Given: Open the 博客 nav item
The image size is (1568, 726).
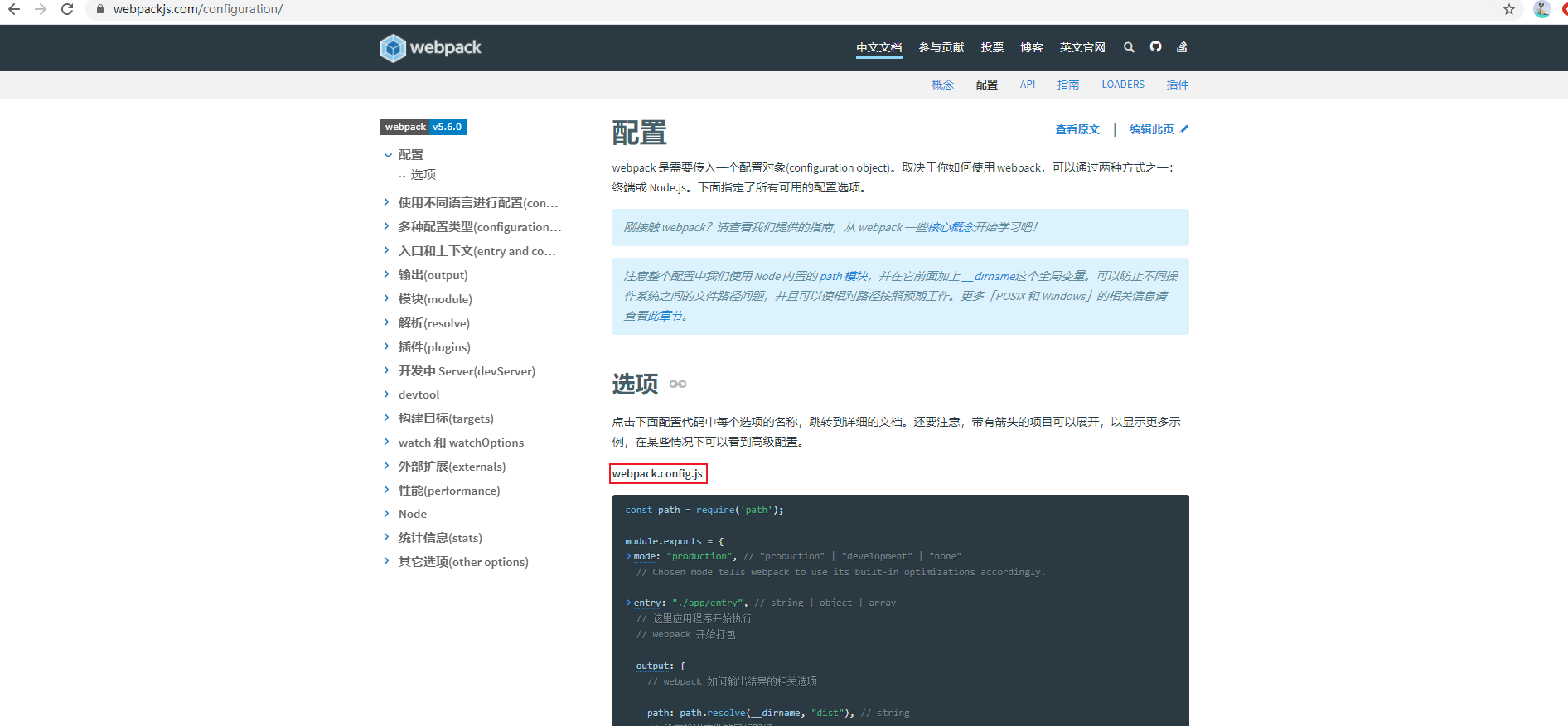Looking at the screenshot, I should pyautogui.click(x=1032, y=47).
